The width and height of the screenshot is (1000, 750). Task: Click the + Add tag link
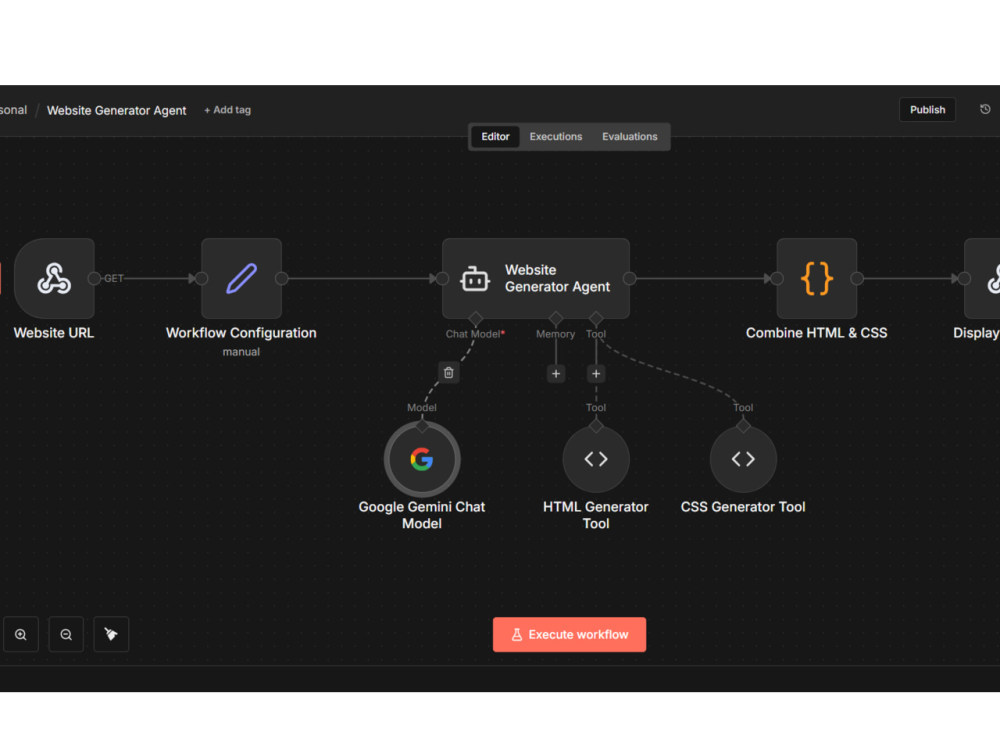[227, 110]
